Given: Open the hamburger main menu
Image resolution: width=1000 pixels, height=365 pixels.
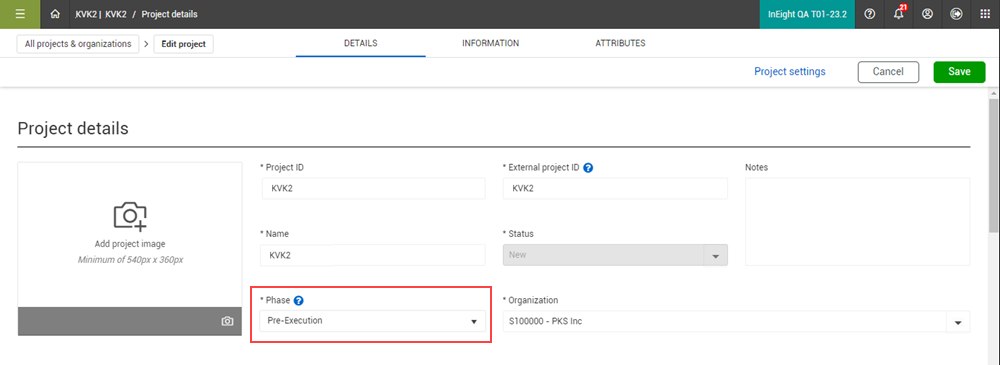Looking at the screenshot, I should [20, 14].
